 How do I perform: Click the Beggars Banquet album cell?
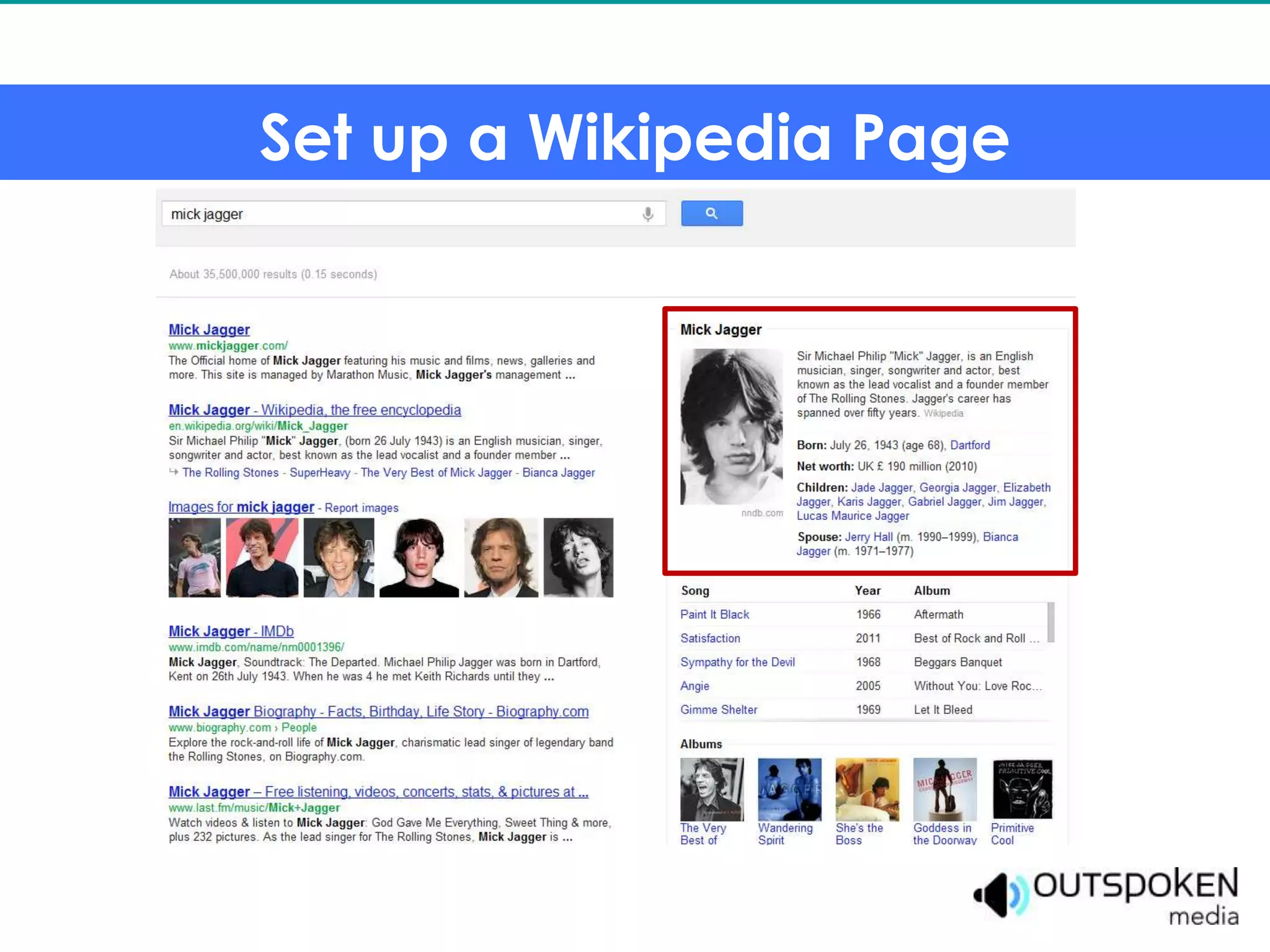tap(957, 662)
